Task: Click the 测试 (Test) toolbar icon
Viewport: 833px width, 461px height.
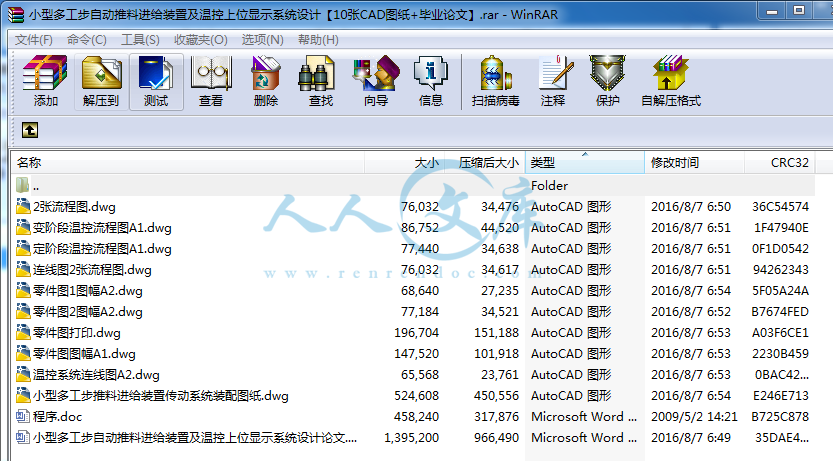Action: [x=156, y=73]
